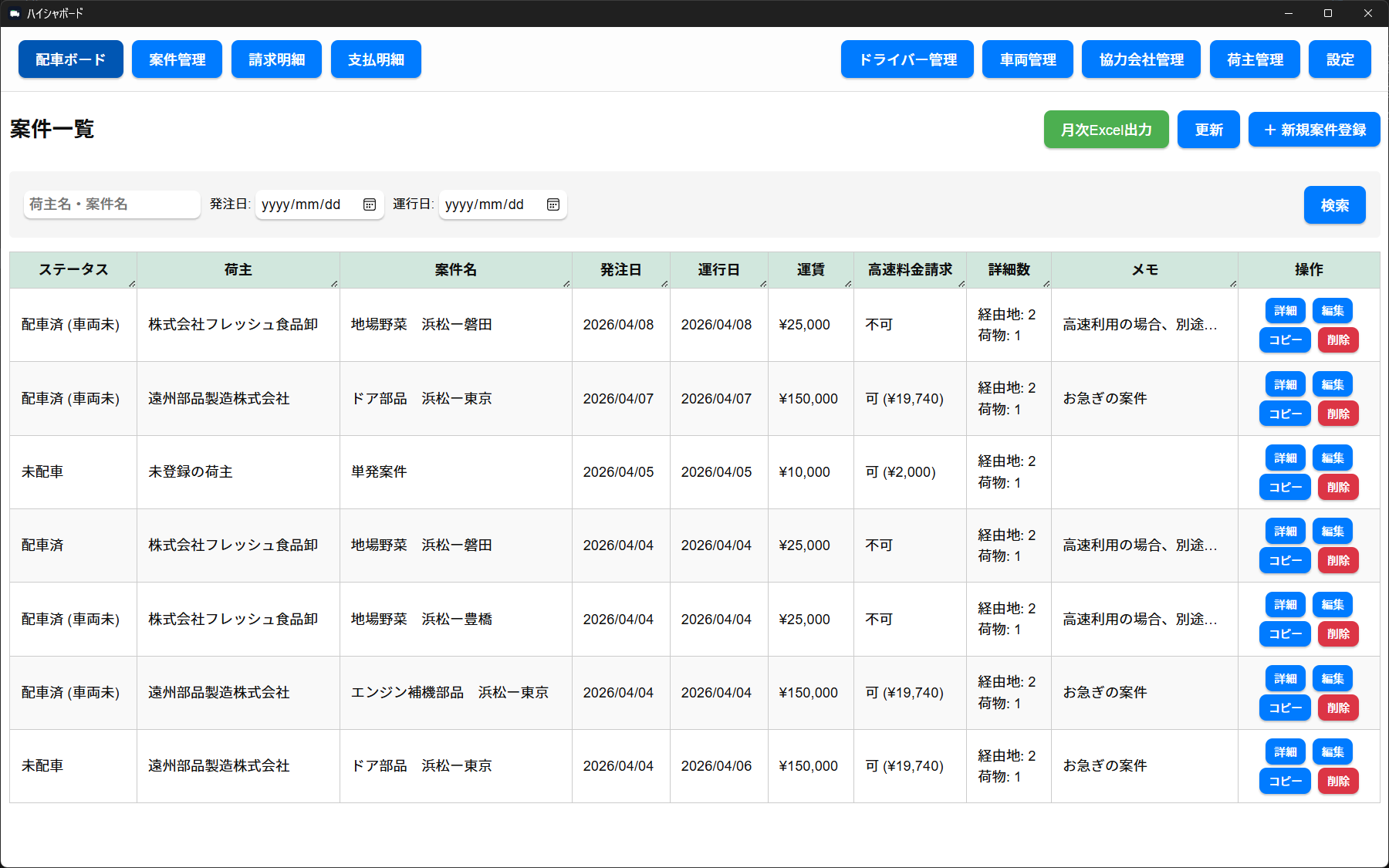Image resolution: width=1389 pixels, height=868 pixels.
Task: Copy the ドア部品 row dated 2026/04/07
Action: [x=1285, y=414]
